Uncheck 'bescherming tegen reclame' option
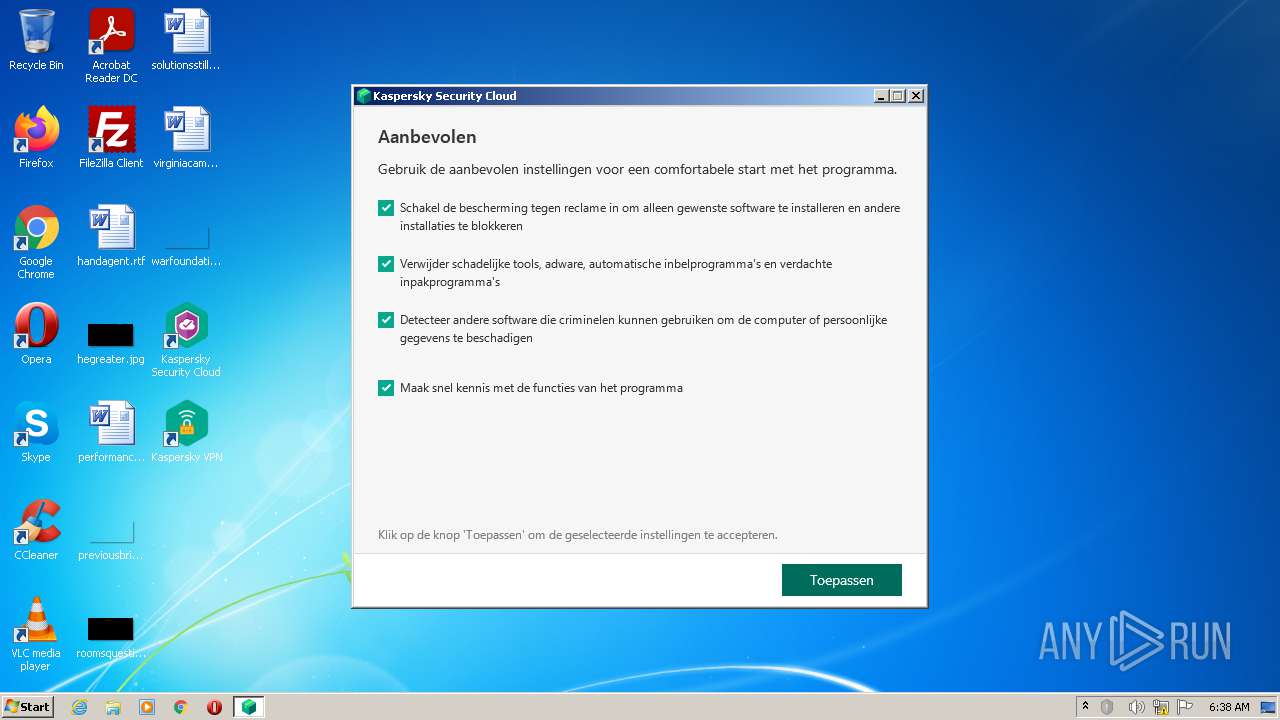The image size is (1280, 720). pos(386,208)
